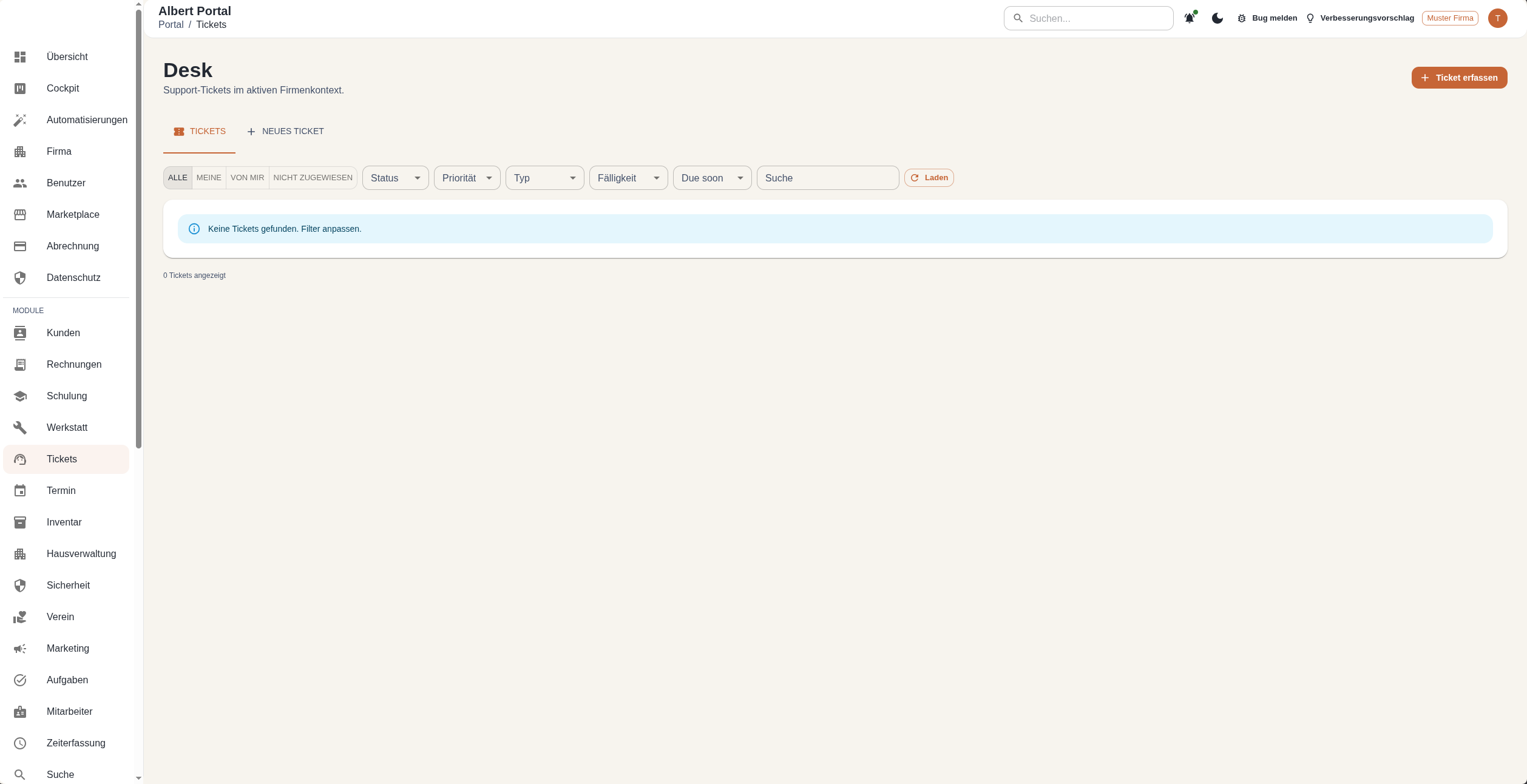Image resolution: width=1527 pixels, height=784 pixels.
Task: Switch to the NEUES TICKET tab
Action: click(x=285, y=132)
